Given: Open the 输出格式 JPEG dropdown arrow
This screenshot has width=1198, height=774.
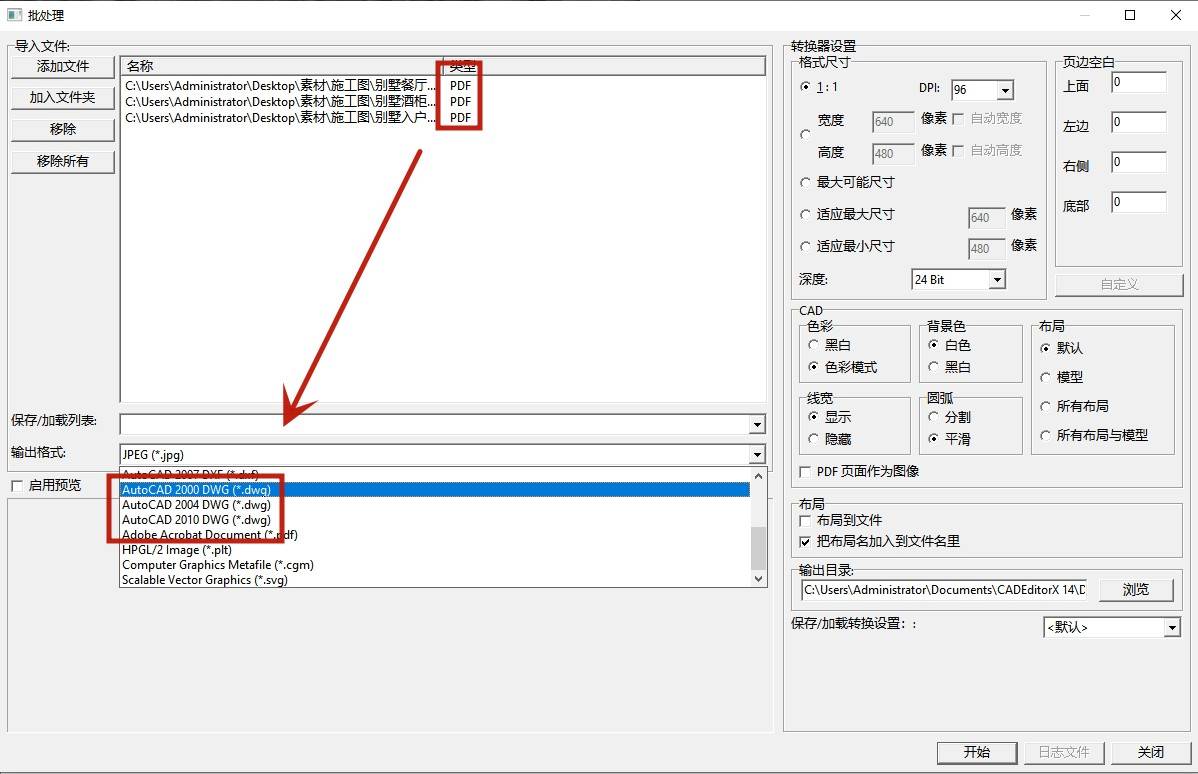Looking at the screenshot, I should (756, 455).
